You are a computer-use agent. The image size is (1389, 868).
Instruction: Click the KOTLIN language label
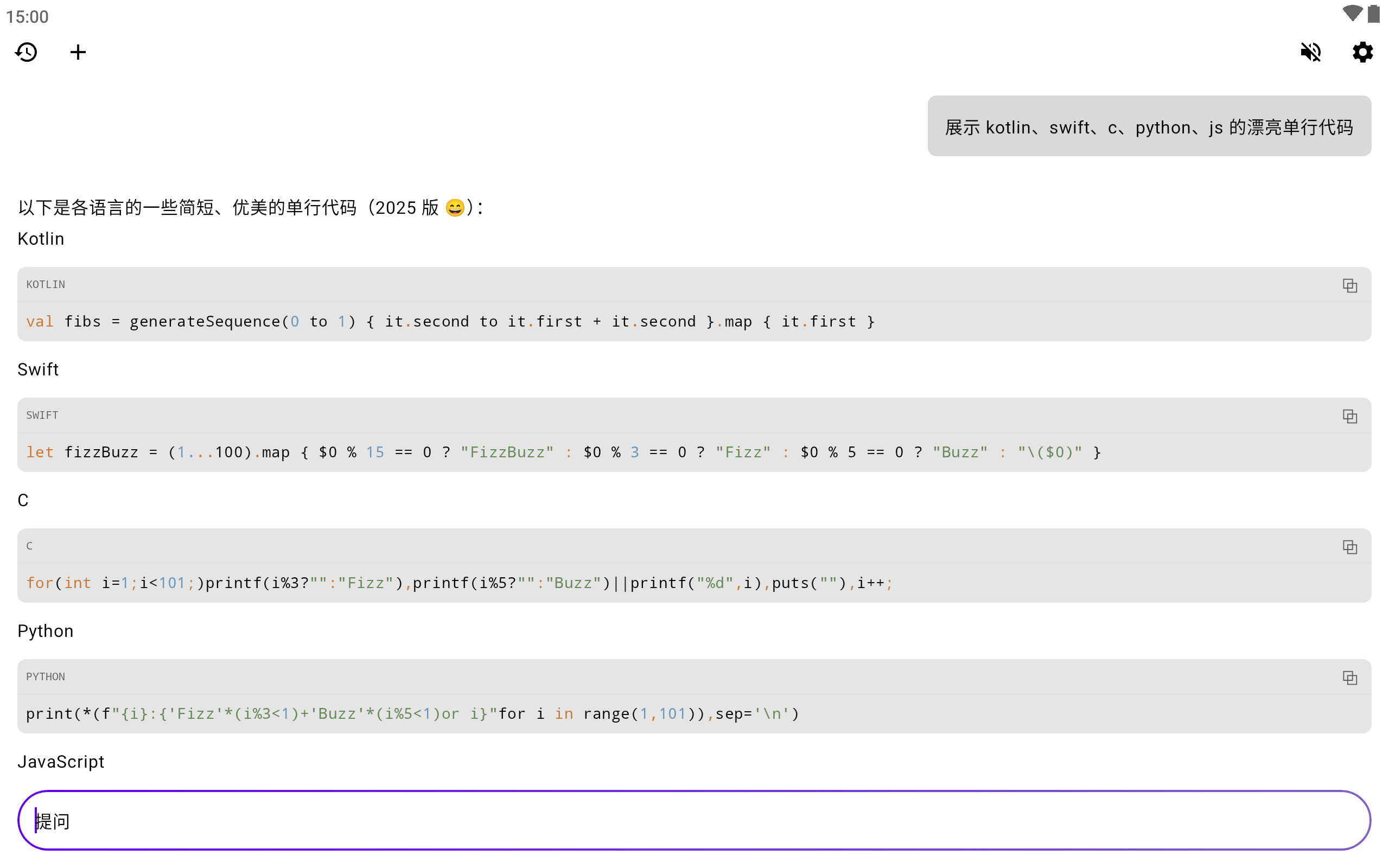click(x=46, y=285)
